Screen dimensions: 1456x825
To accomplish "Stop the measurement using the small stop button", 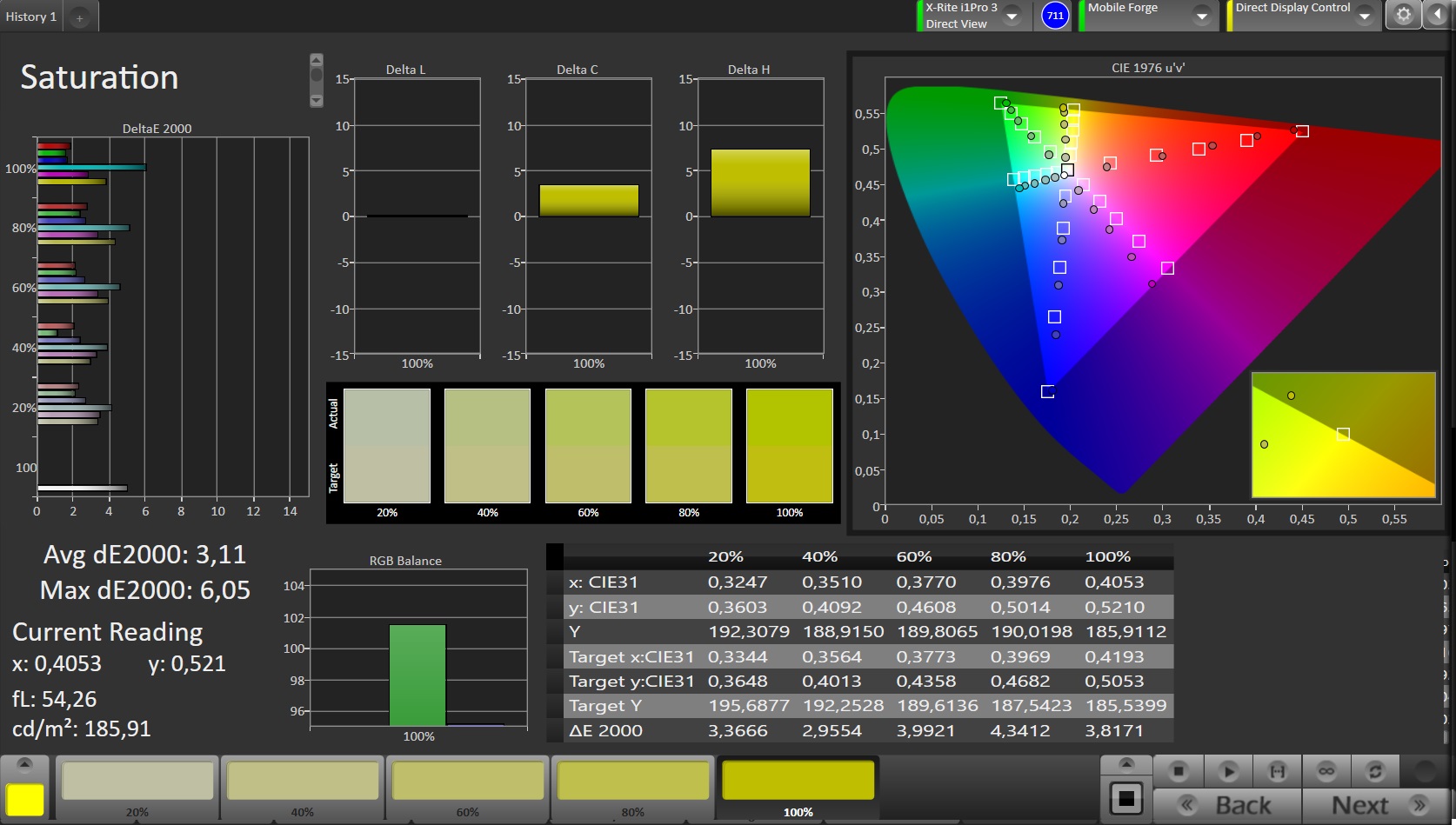I will (1179, 771).
